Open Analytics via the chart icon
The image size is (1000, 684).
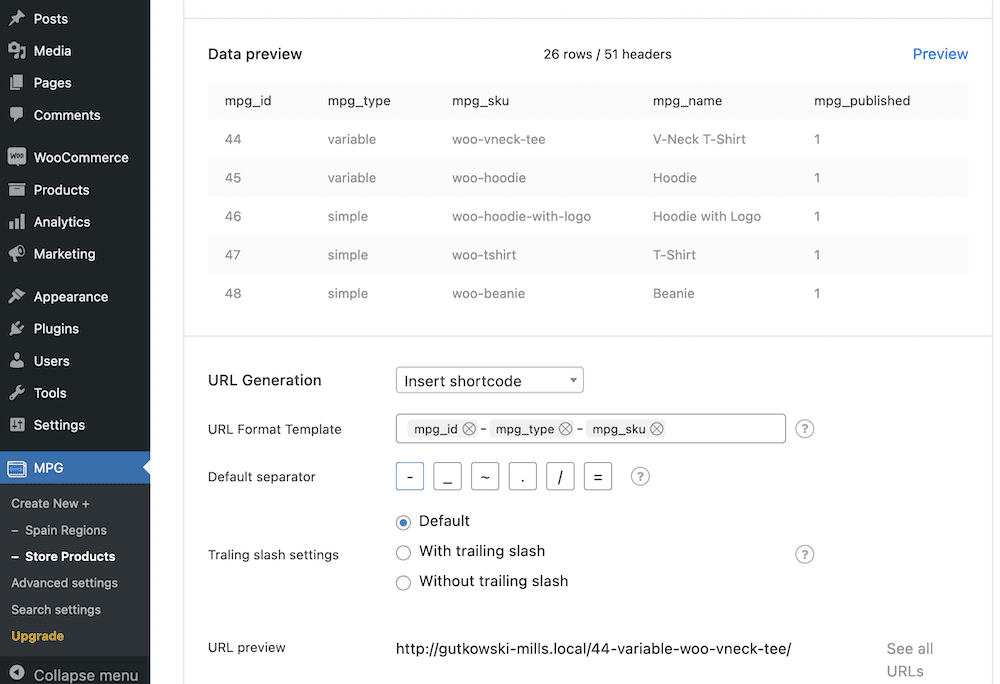tap(19, 221)
